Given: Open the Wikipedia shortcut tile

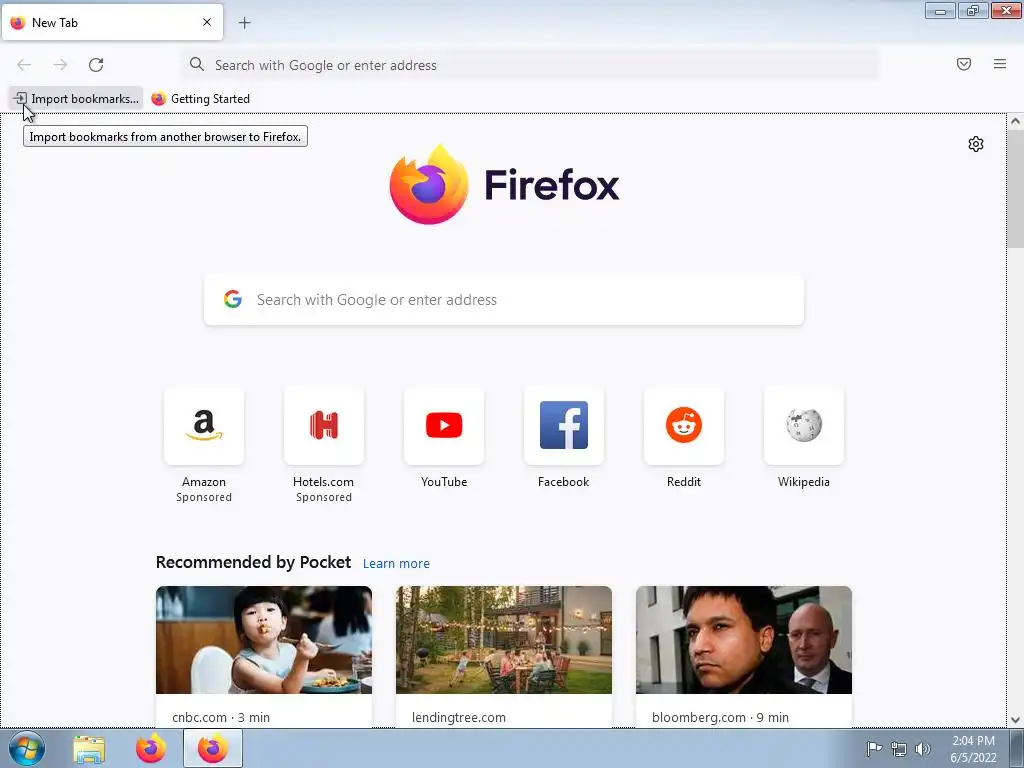Looking at the screenshot, I should click(804, 426).
